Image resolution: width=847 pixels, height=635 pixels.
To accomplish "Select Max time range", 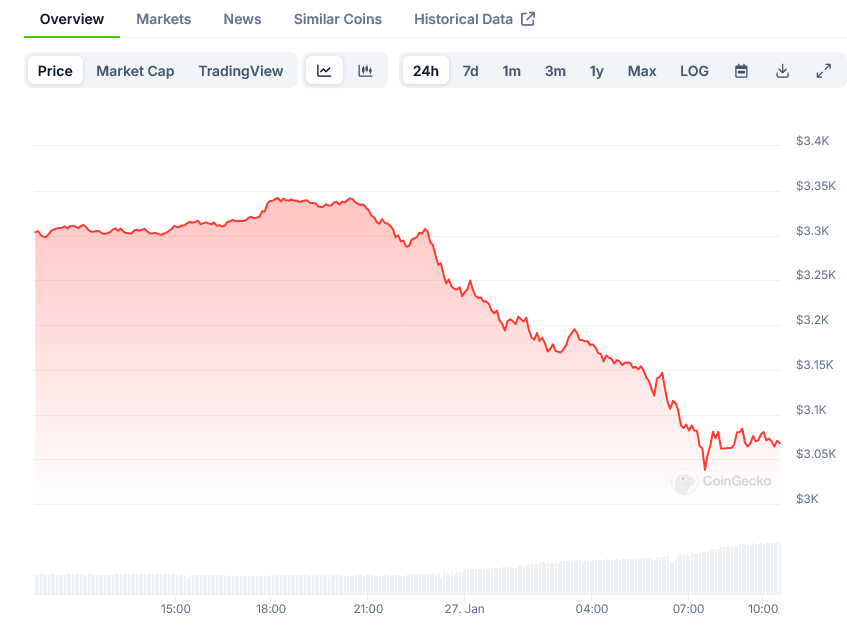I will 642,71.
